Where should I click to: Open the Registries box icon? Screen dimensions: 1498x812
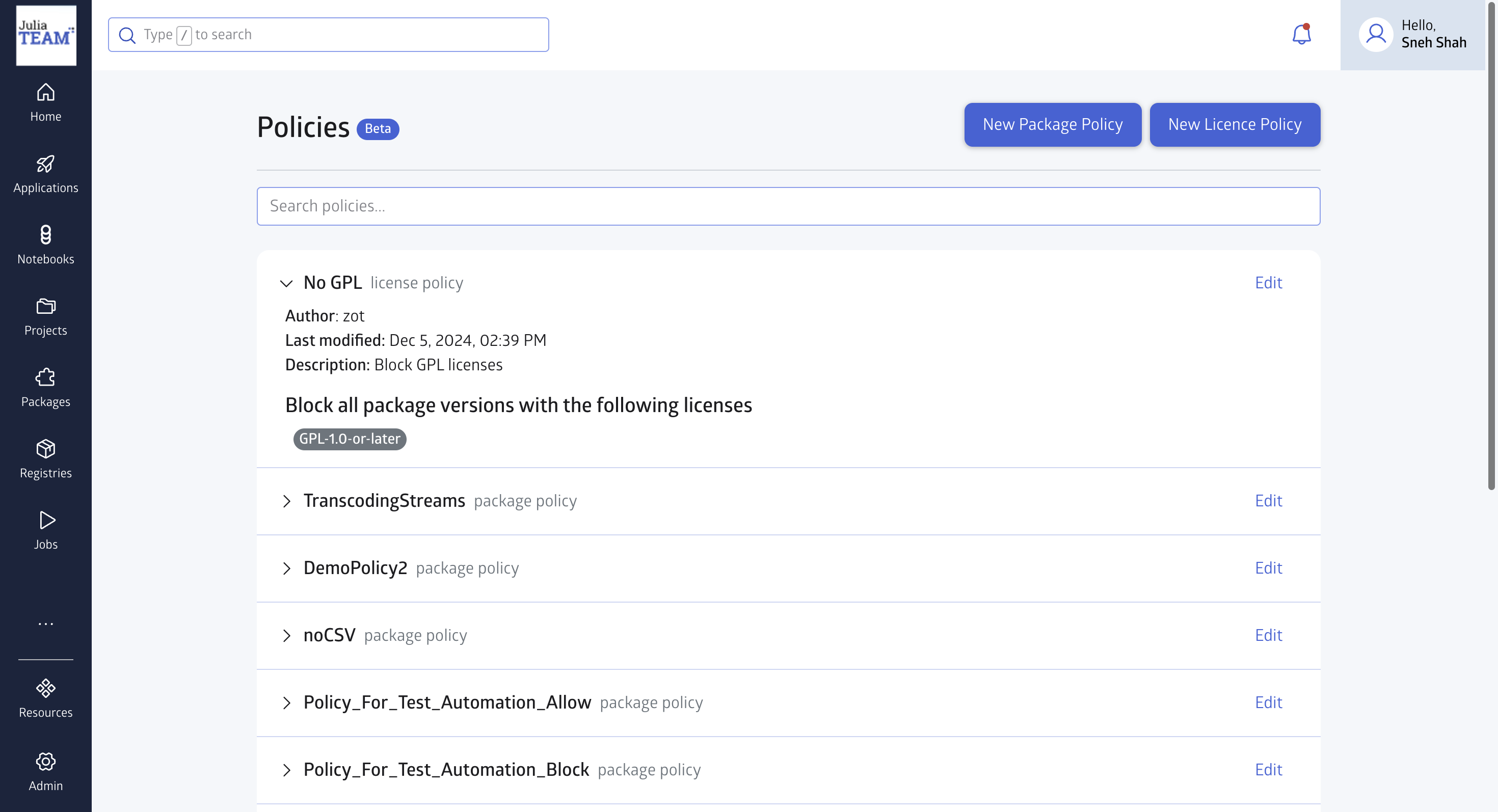[x=45, y=449]
